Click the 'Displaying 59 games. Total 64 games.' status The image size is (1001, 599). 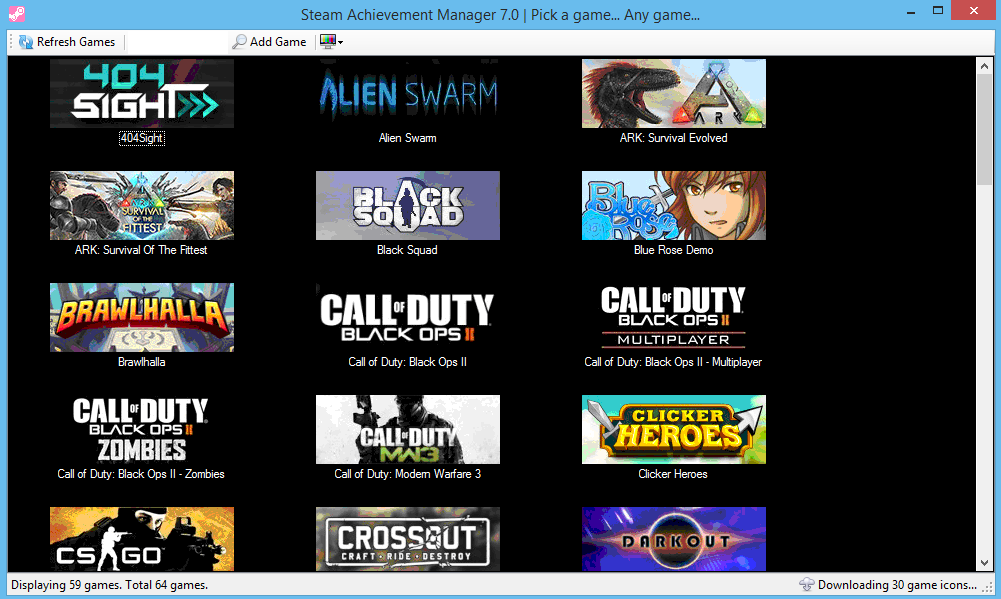pyautogui.click(x=109, y=585)
